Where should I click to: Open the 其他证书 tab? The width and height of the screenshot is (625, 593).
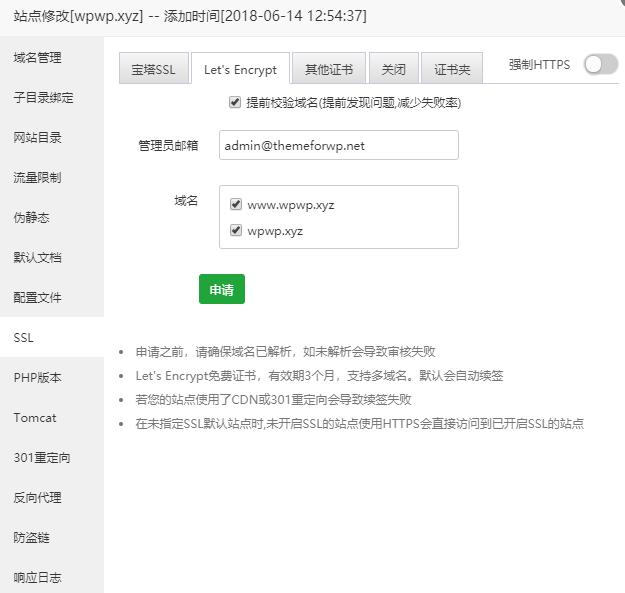[329, 69]
